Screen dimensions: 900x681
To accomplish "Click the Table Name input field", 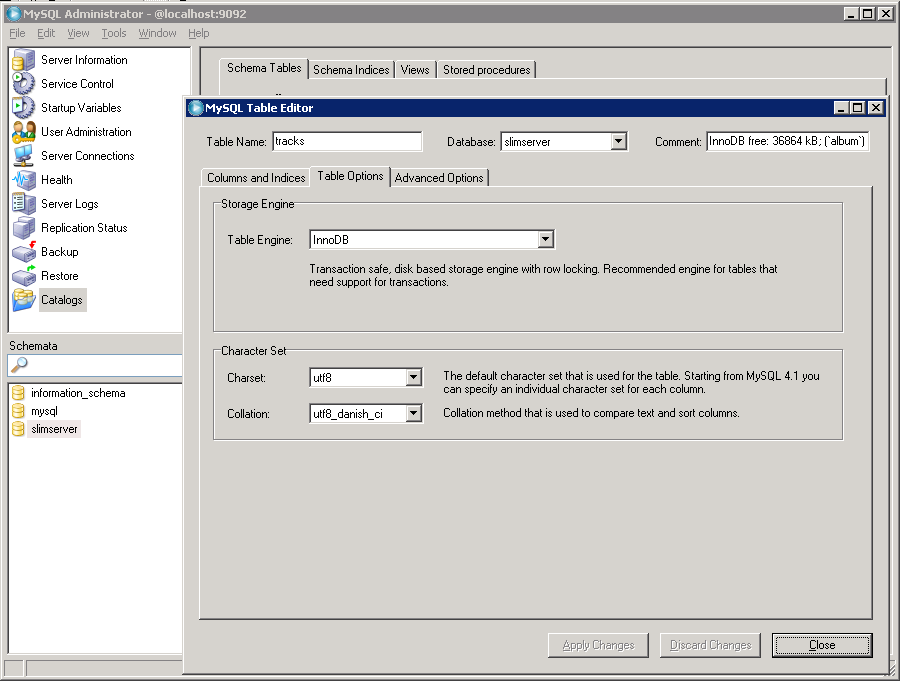I will point(347,142).
